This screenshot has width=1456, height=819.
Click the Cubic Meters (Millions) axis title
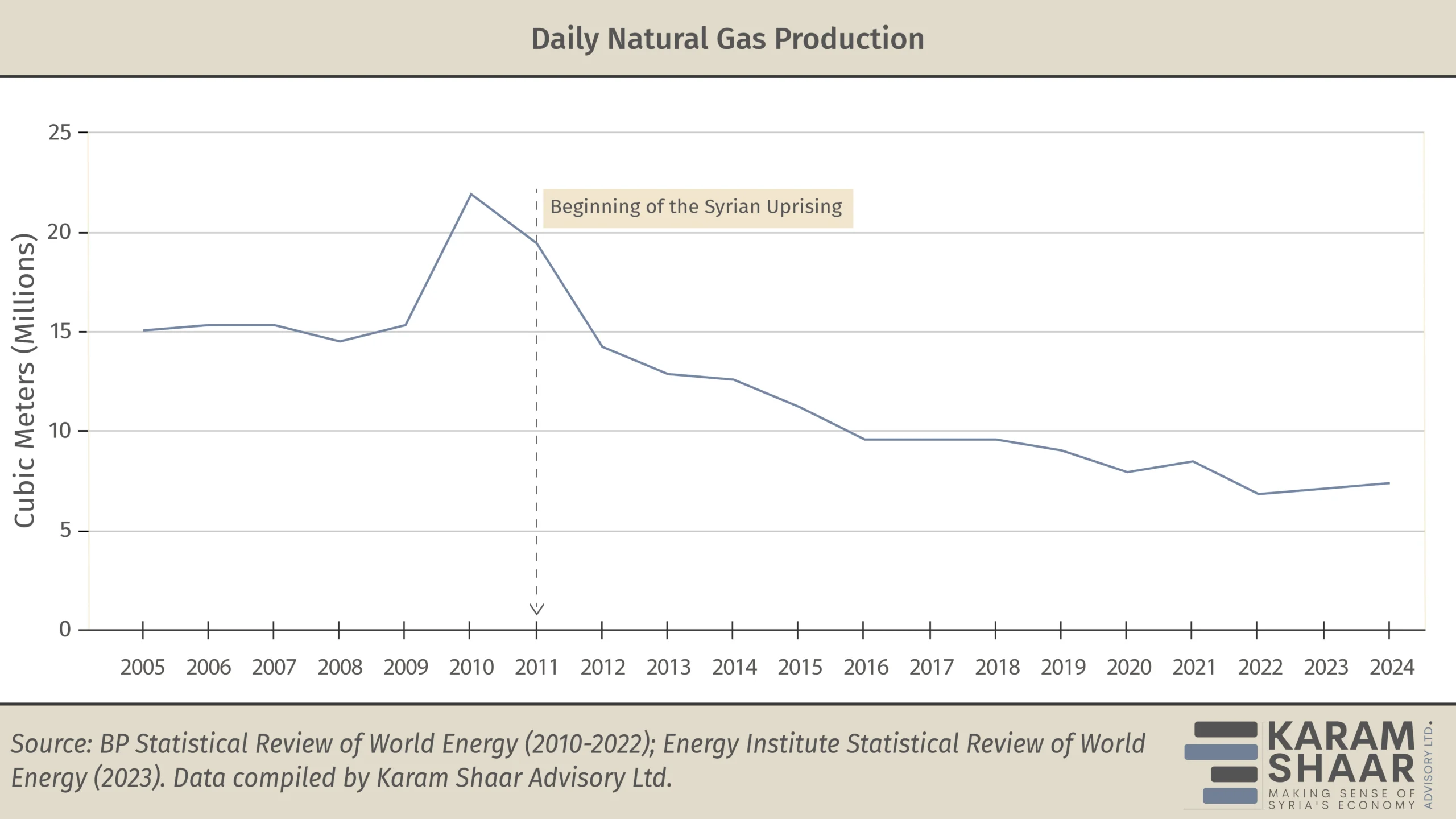click(24, 380)
